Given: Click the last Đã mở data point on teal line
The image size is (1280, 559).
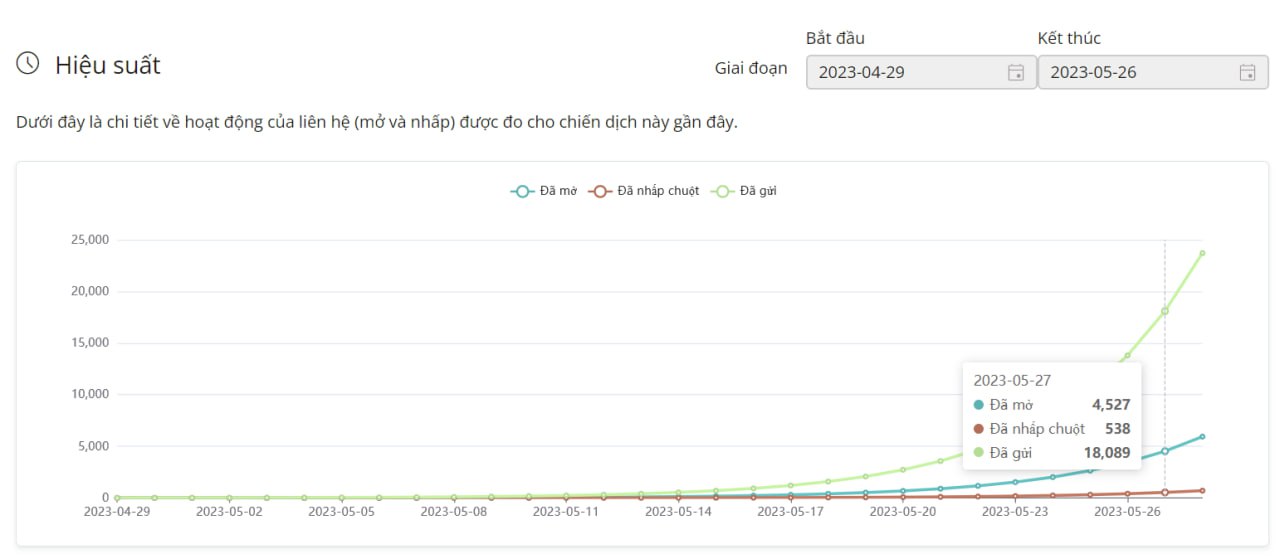Looking at the screenshot, I should point(1202,436).
